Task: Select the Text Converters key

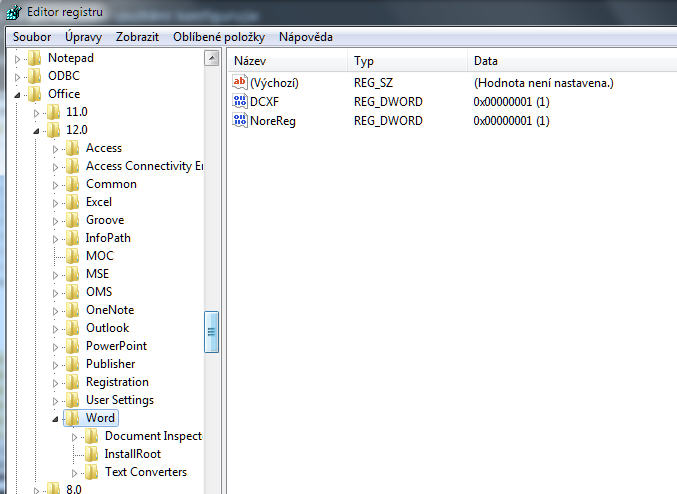Action: pyautogui.click(x=146, y=472)
